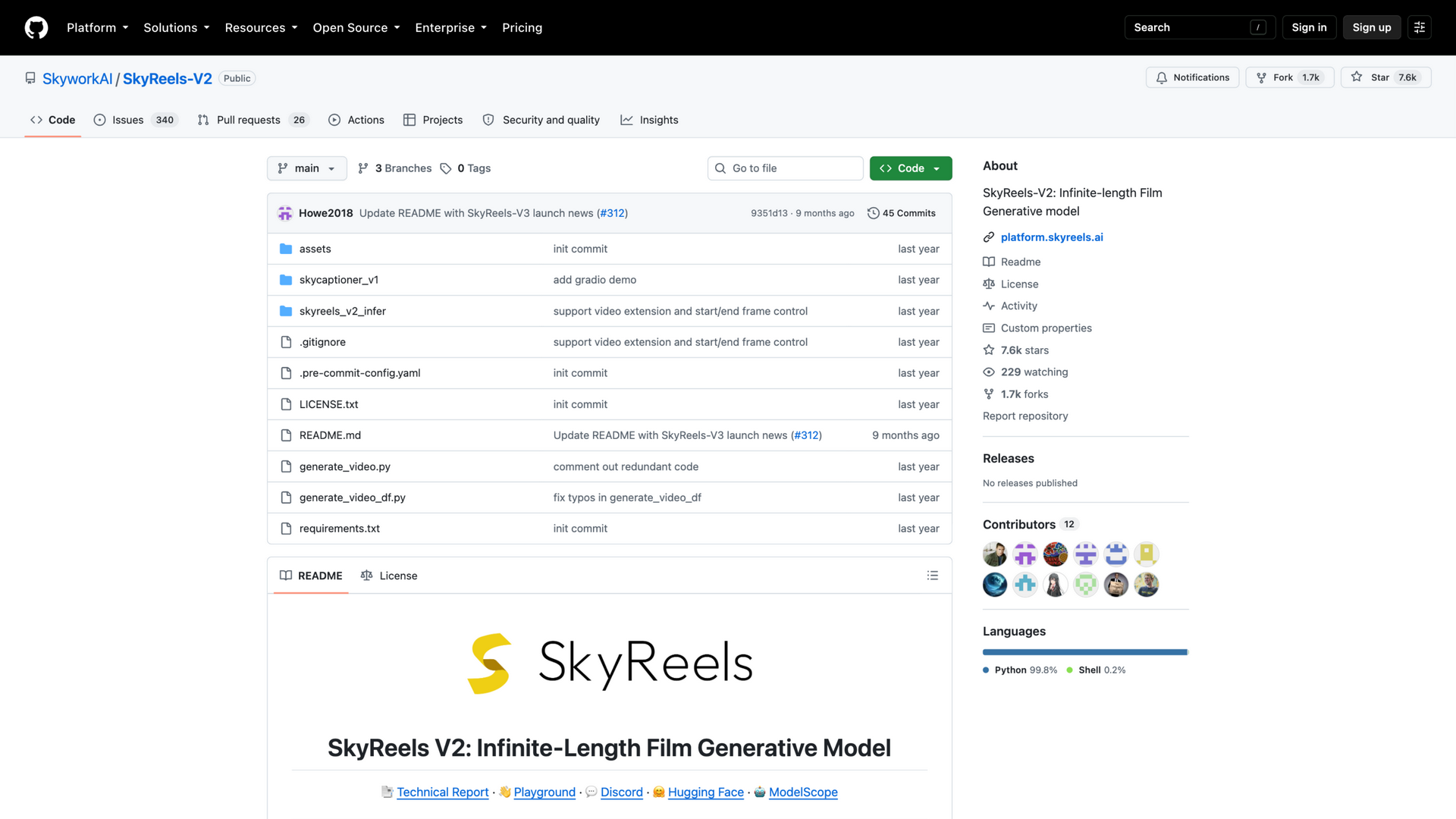Open the Technical Report link
This screenshot has height=819, width=1456.
tap(443, 792)
